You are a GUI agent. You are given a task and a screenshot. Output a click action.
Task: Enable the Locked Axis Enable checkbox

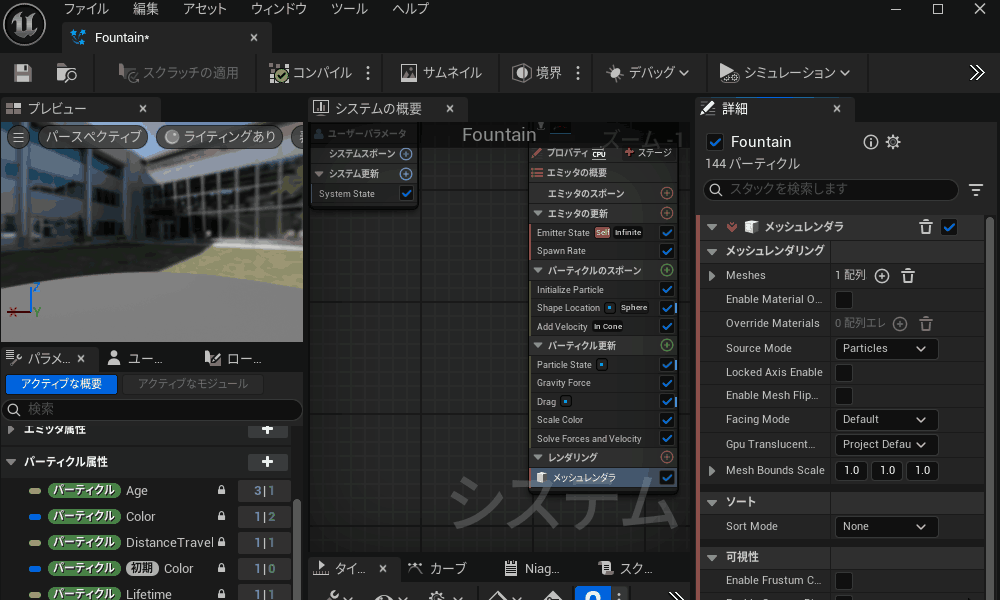point(844,372)
